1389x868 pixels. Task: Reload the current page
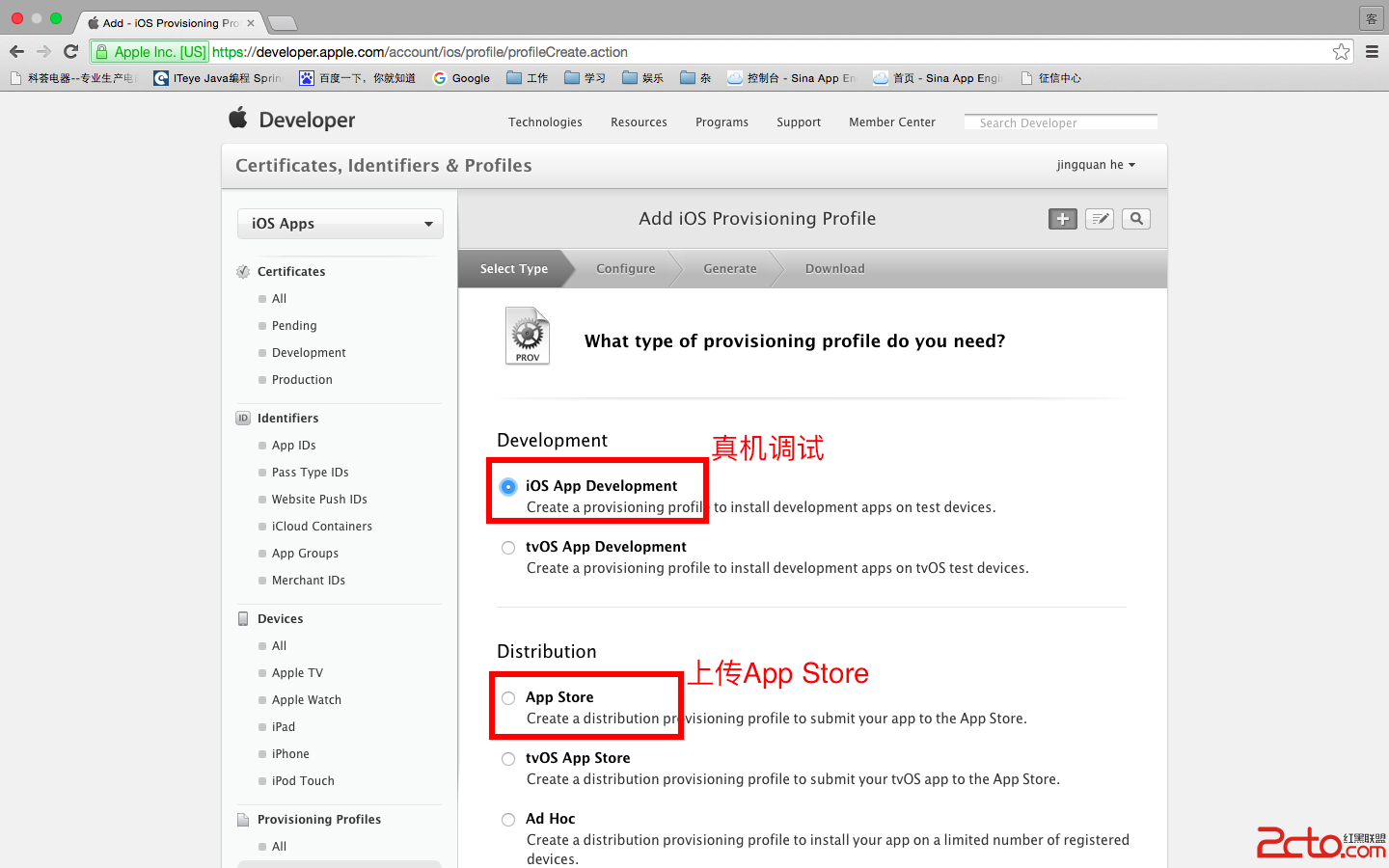point(70,52)
